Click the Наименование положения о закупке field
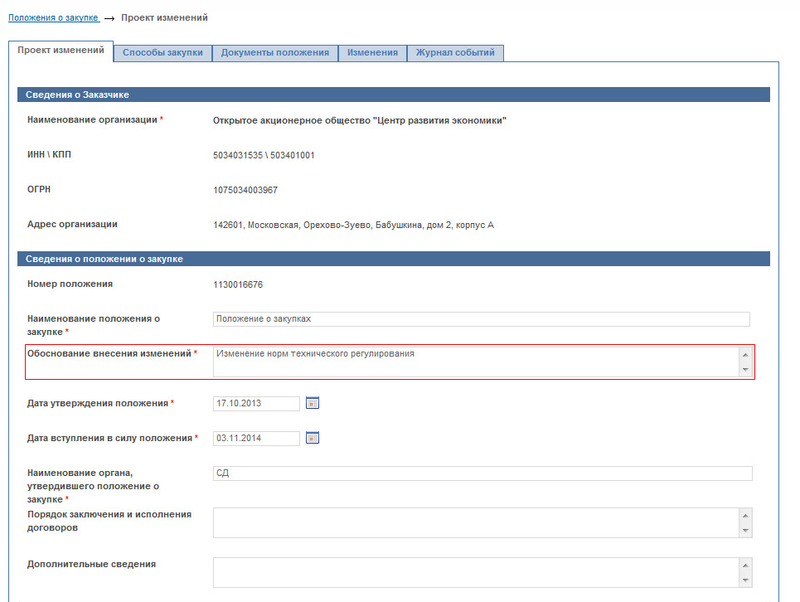 pos(480,319)
